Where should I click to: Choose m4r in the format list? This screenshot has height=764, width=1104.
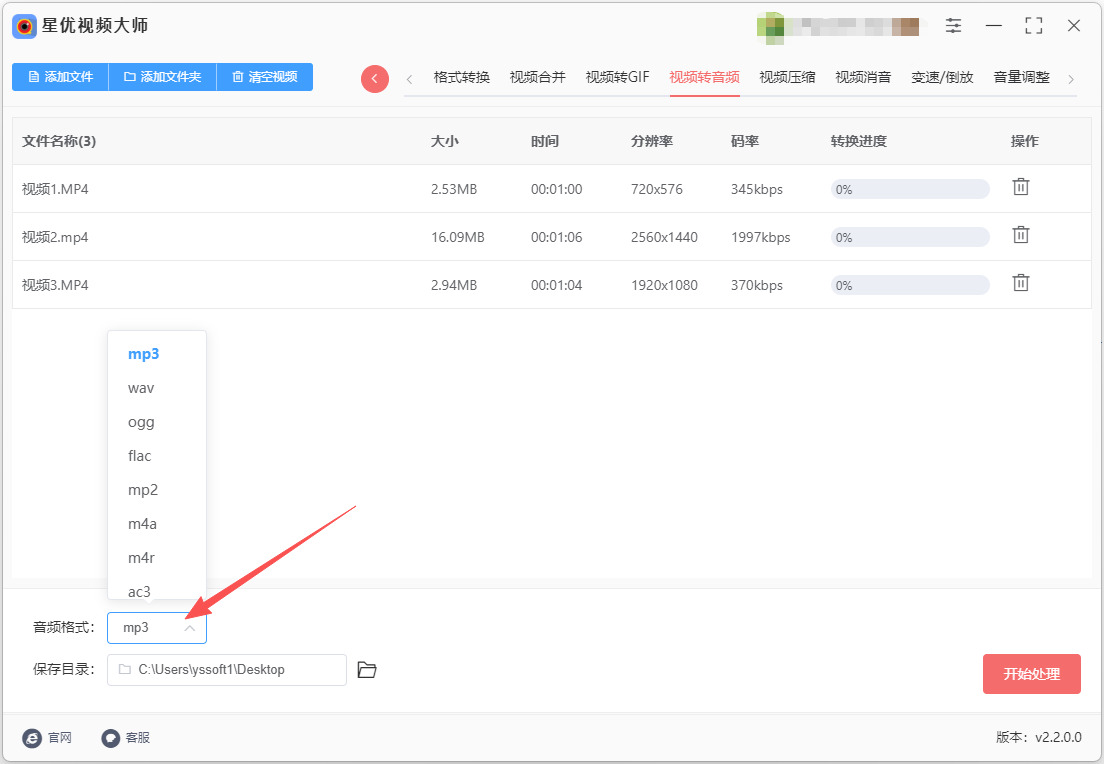(x=157, y=558)
